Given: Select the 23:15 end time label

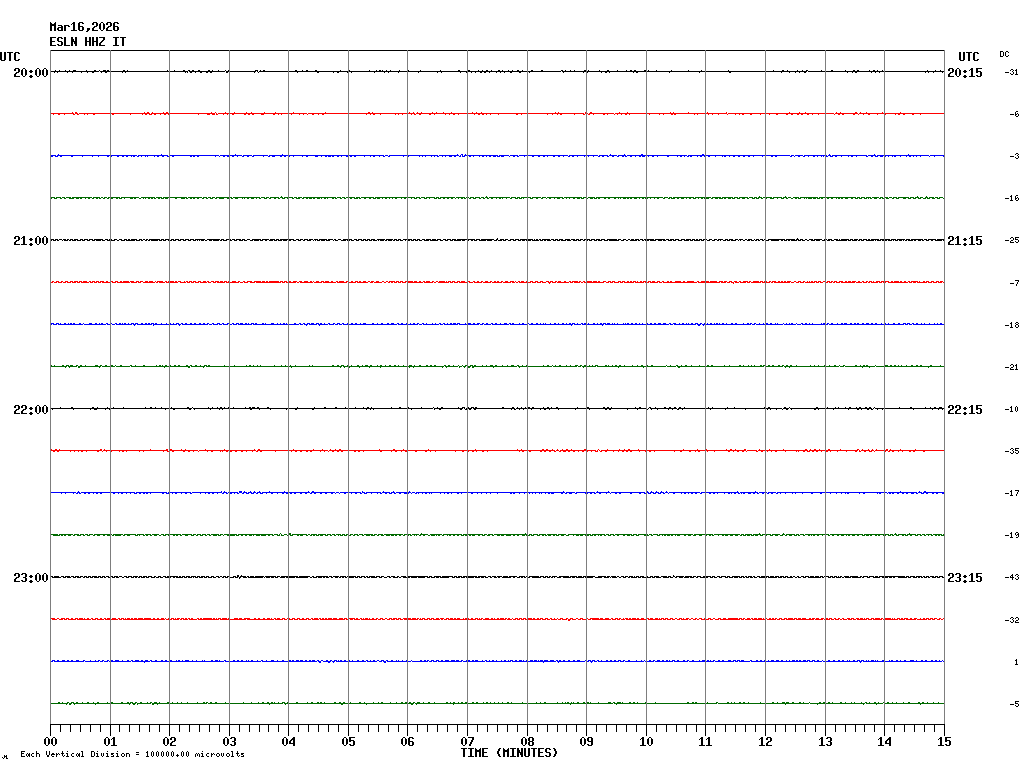Looking at the screenshot, I should pos(964,578).
